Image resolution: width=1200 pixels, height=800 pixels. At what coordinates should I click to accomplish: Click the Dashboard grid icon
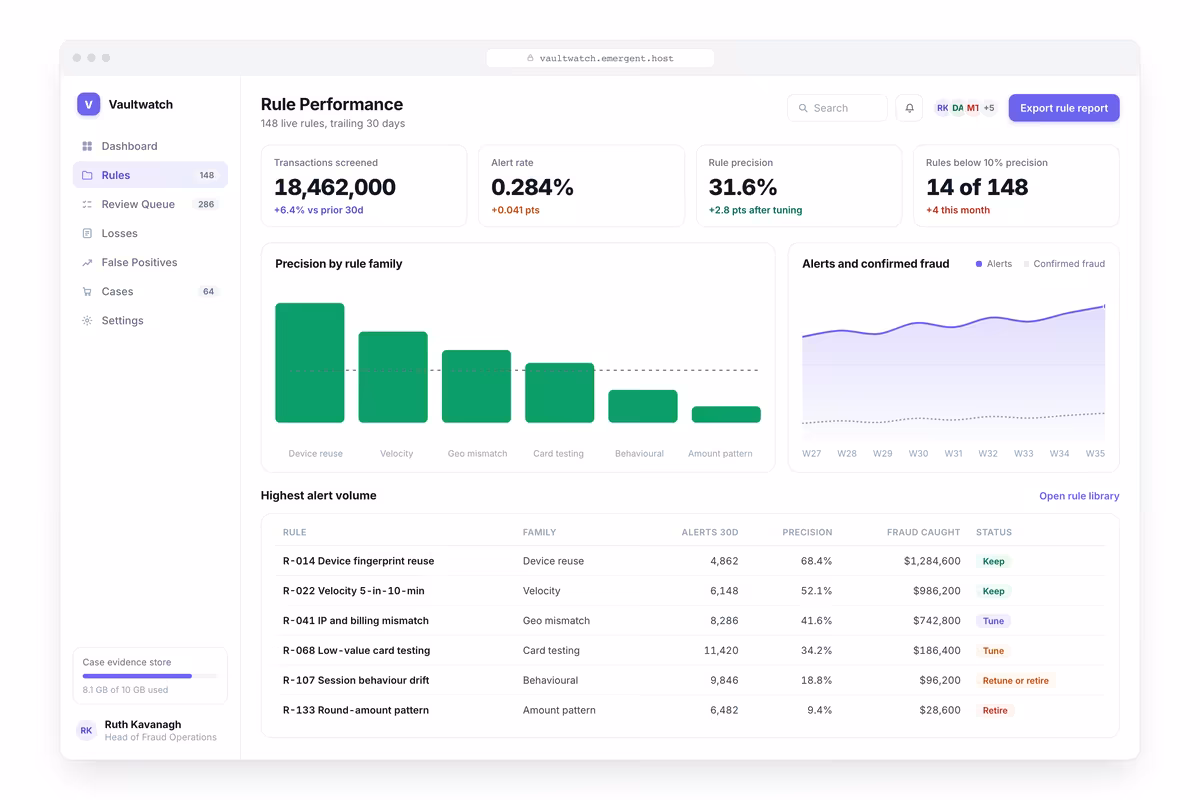(87, 146)
